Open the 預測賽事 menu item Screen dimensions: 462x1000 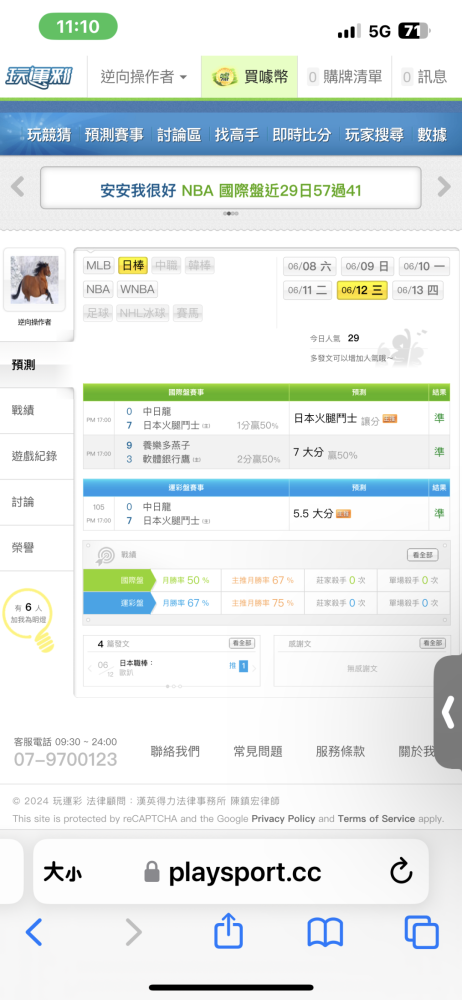(x=114, y=135)
